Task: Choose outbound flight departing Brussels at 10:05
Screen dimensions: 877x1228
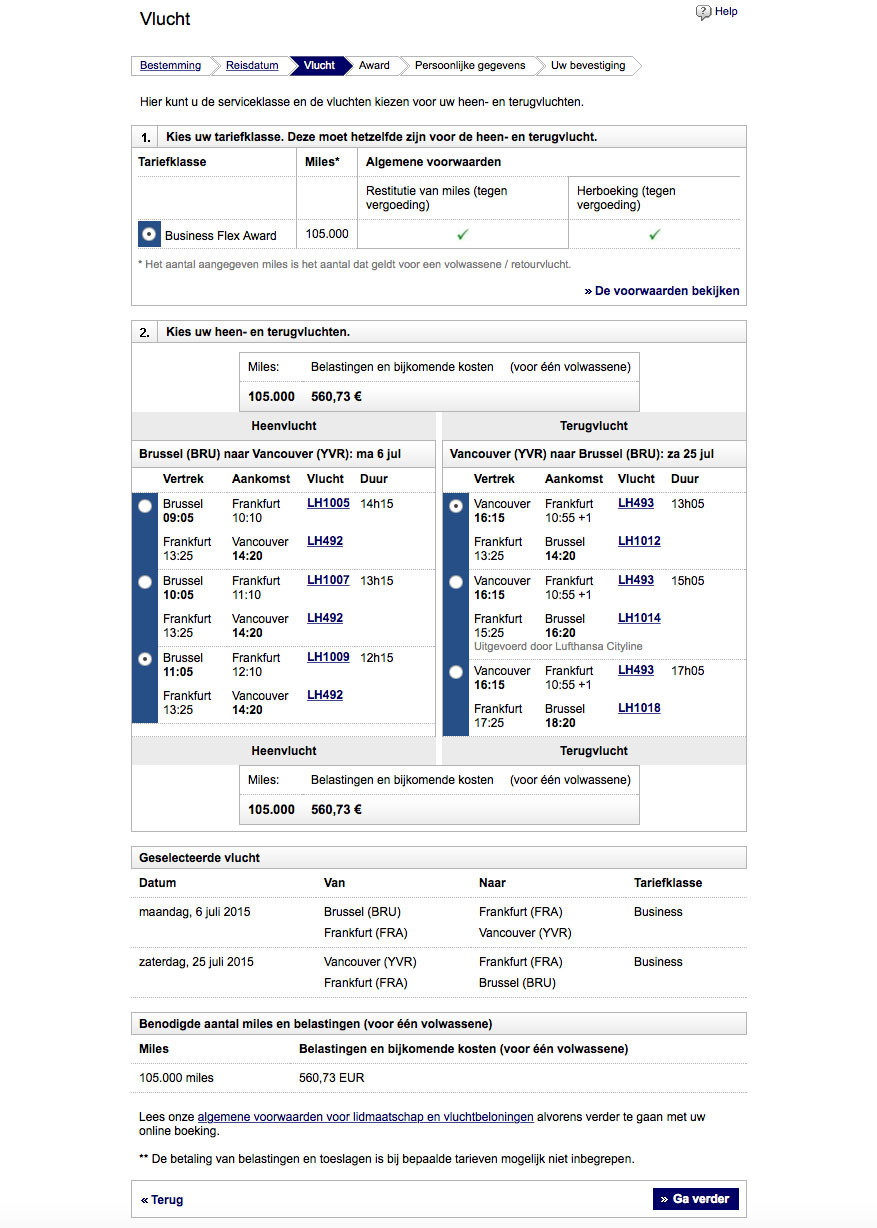Action: pos(146,582)
